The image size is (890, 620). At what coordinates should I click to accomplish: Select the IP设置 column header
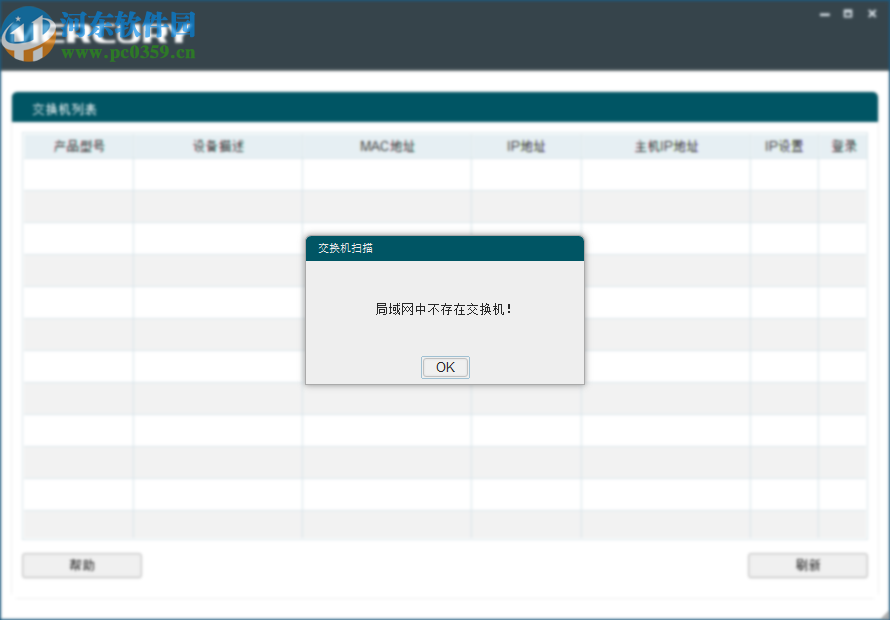point(784,146)
